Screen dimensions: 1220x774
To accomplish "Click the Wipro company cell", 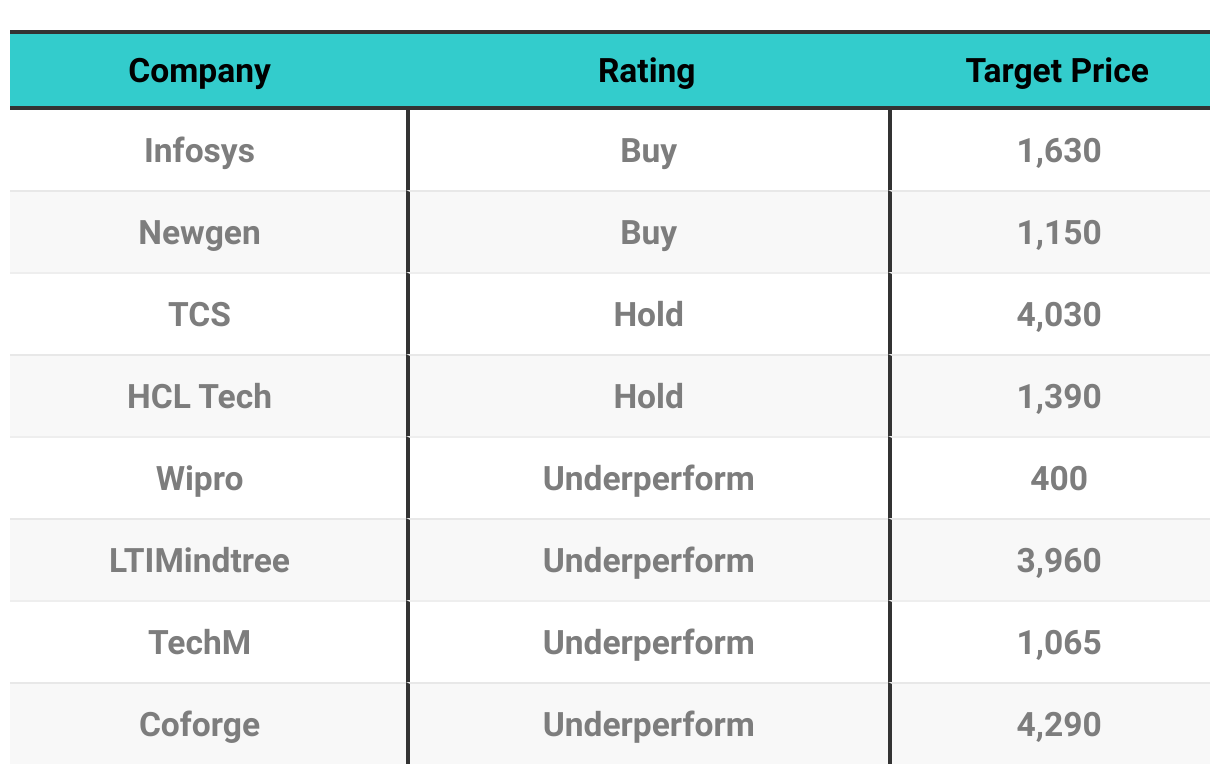I will tap(200, 479).
